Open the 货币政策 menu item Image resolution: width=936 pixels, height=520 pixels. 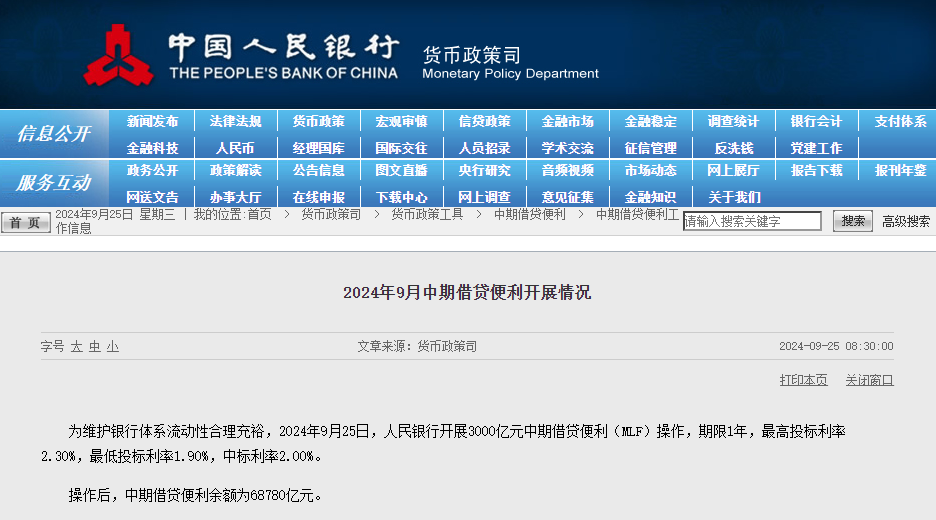tap(318, 121)
